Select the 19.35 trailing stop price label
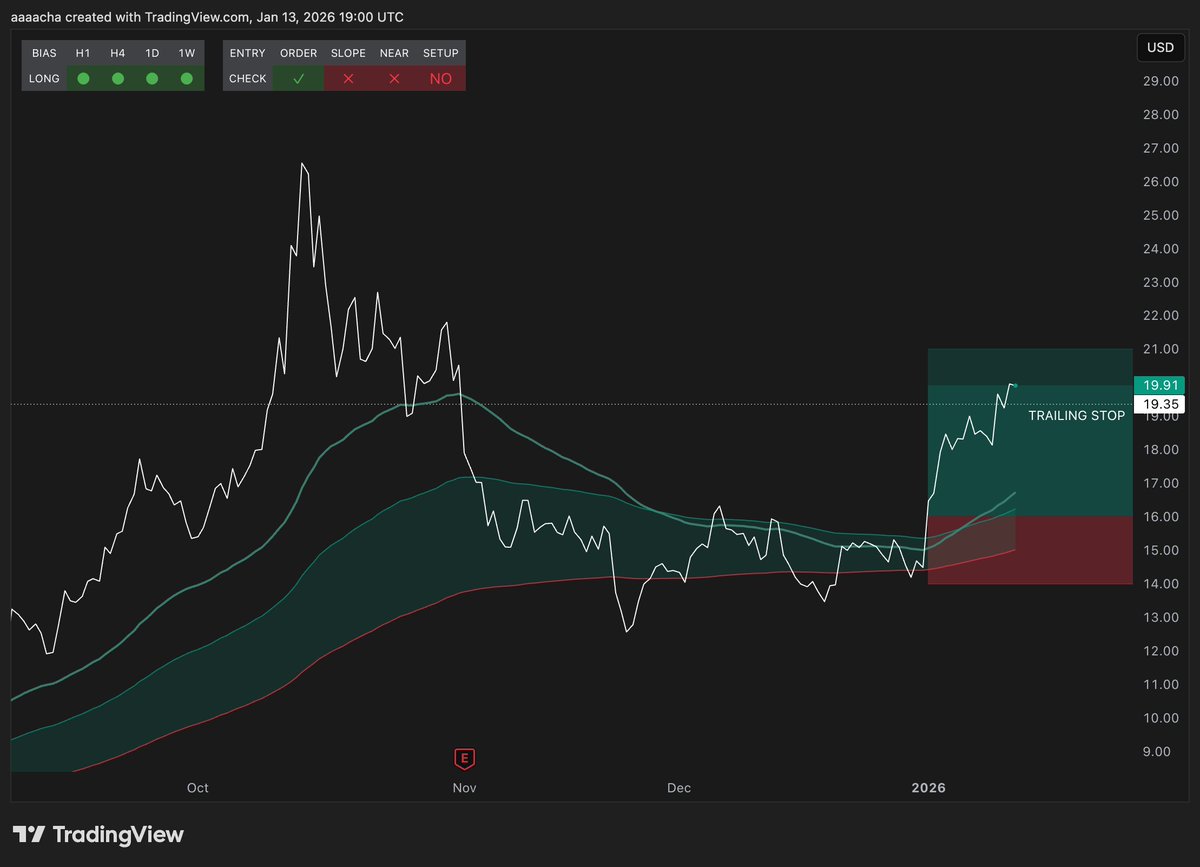The width and height of the screenshot is (1200, 867). point(1158,404)
